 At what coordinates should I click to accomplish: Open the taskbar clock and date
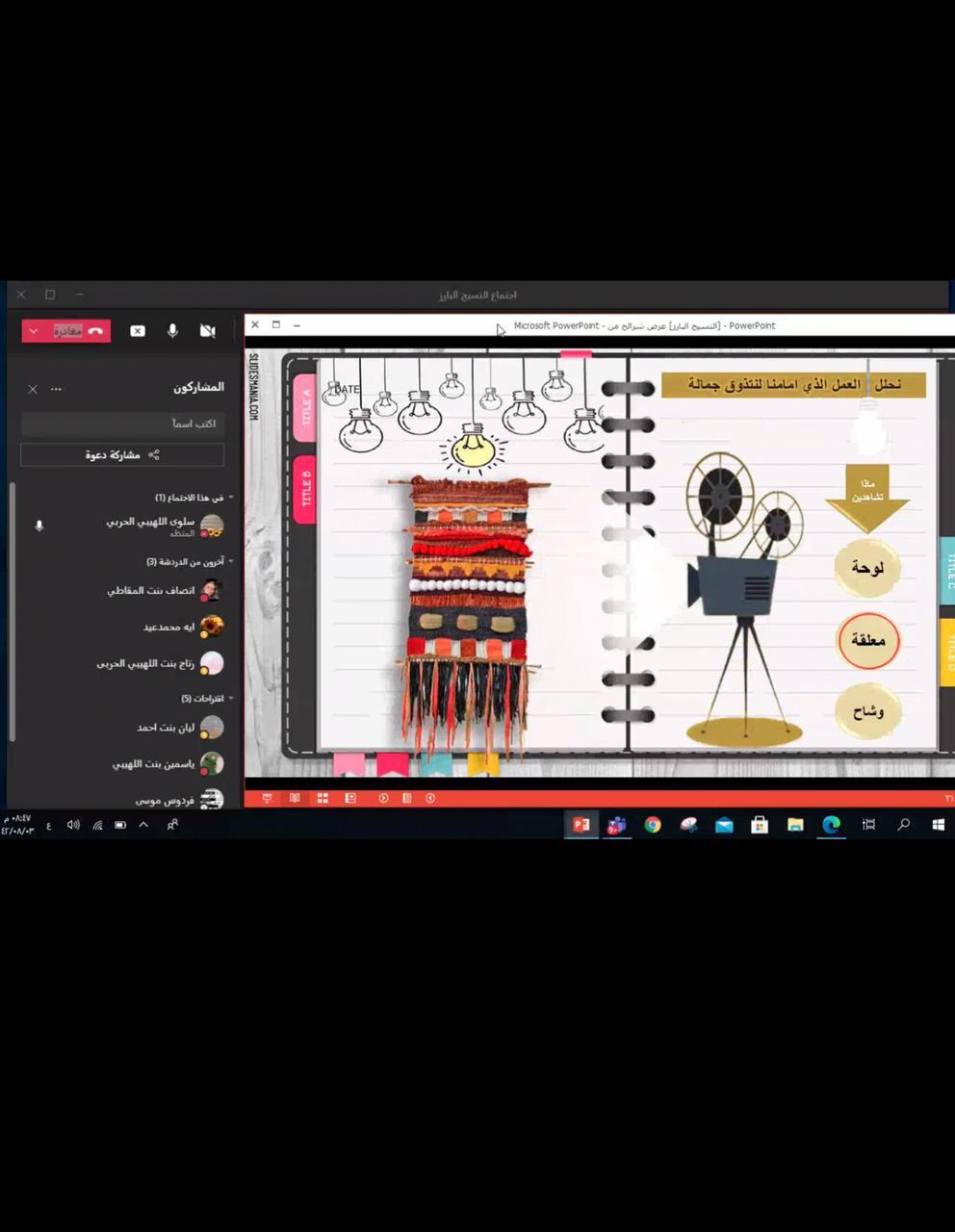pos(19,825)
